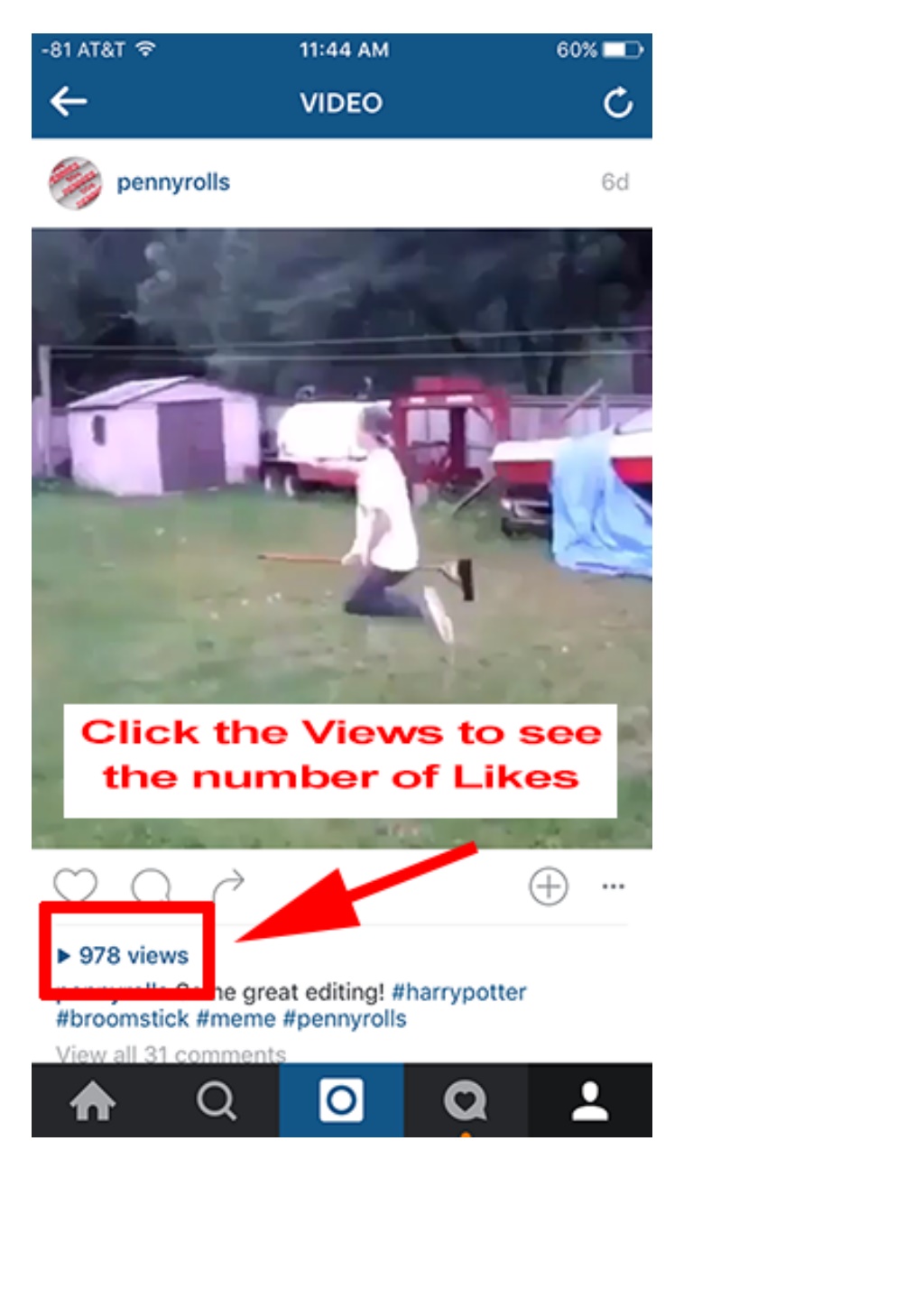Tap the circled plus icon
The height and width of the screenshot is (1308, 924).
click(549, 886)
